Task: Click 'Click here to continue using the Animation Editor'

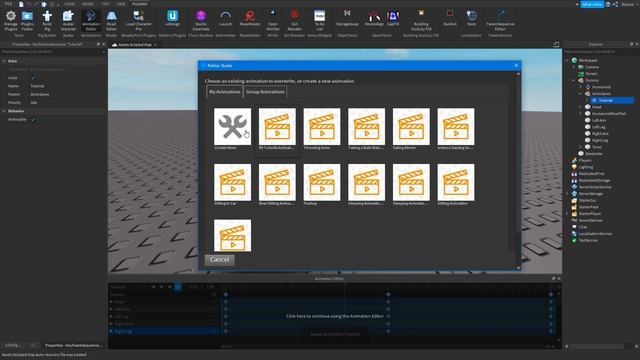Action: [335, 316]
